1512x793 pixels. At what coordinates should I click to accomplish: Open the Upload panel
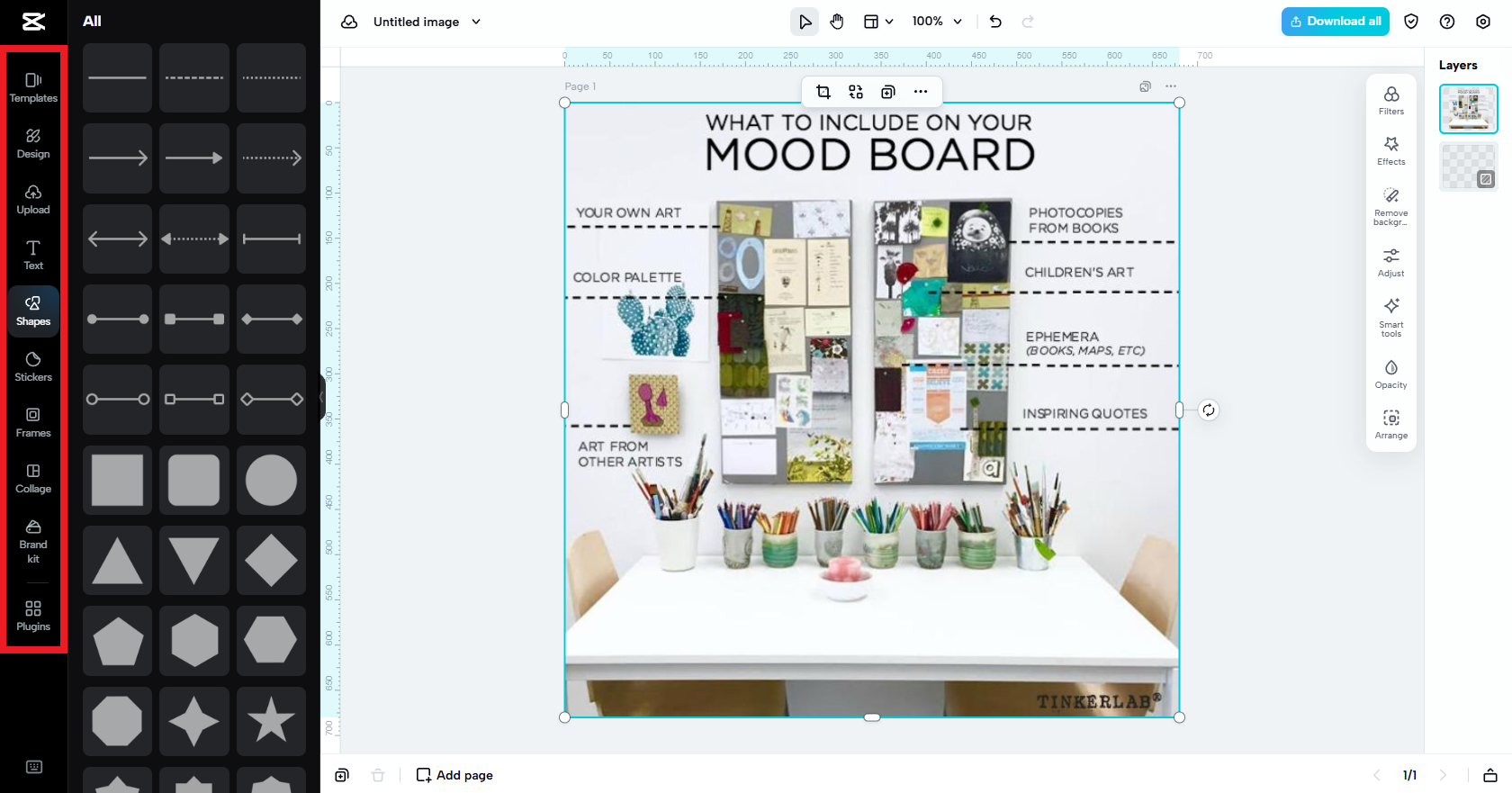[x=33, y=199]
